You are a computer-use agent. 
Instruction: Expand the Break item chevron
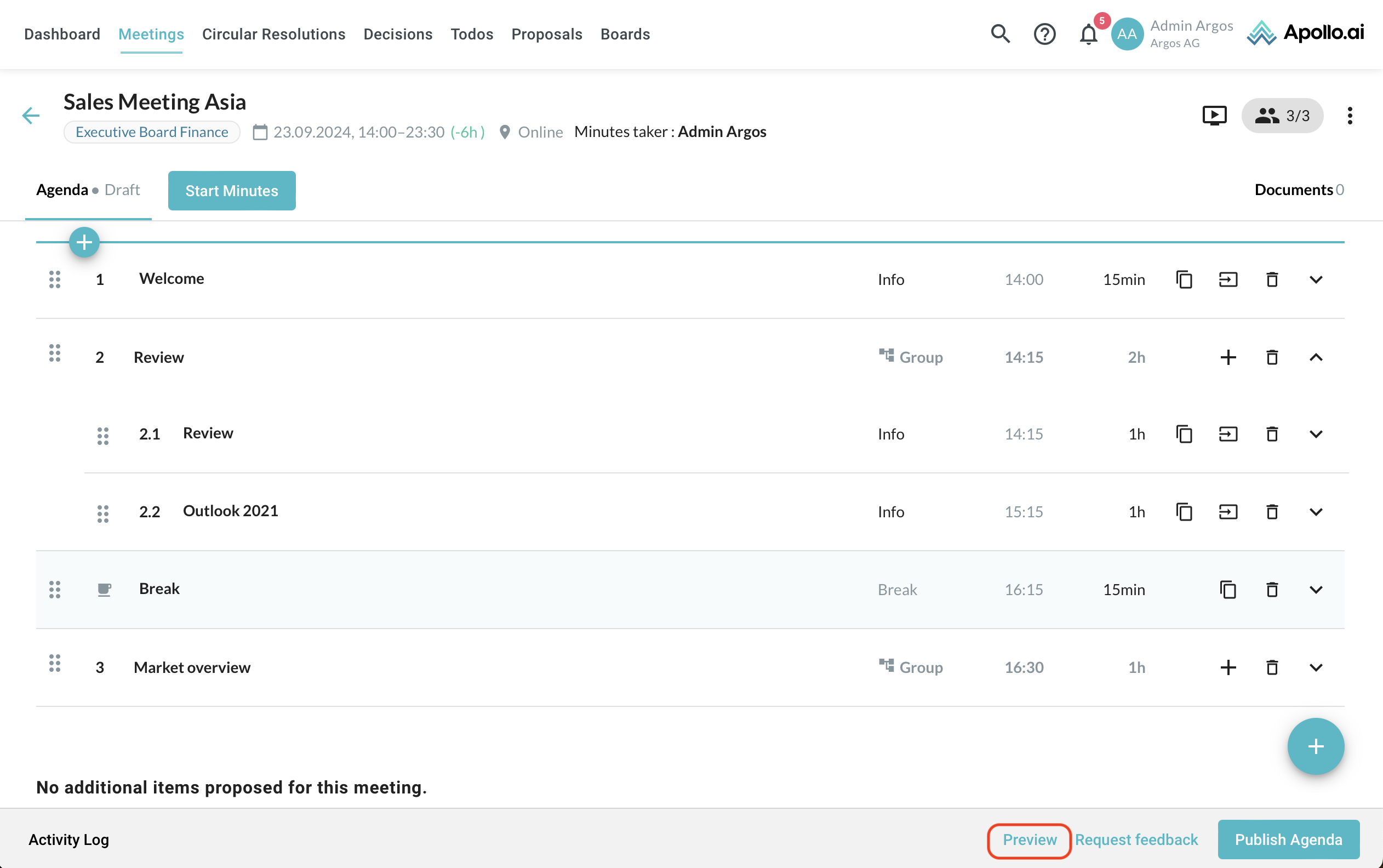[x=1315, y=590]
